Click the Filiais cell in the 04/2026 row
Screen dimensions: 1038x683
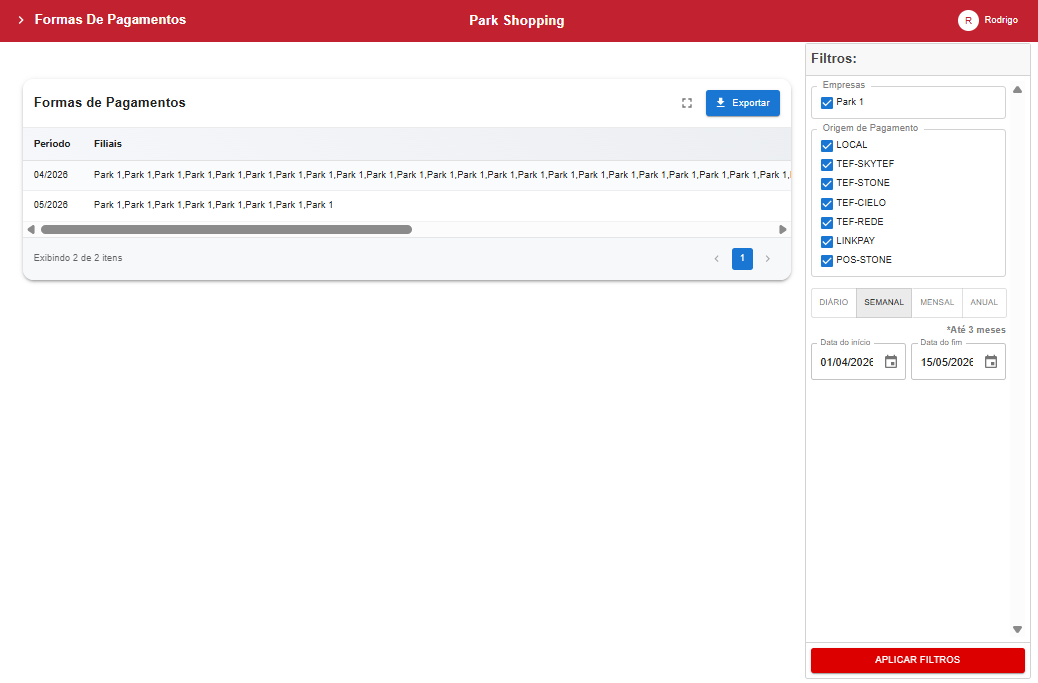coord(442,175)
